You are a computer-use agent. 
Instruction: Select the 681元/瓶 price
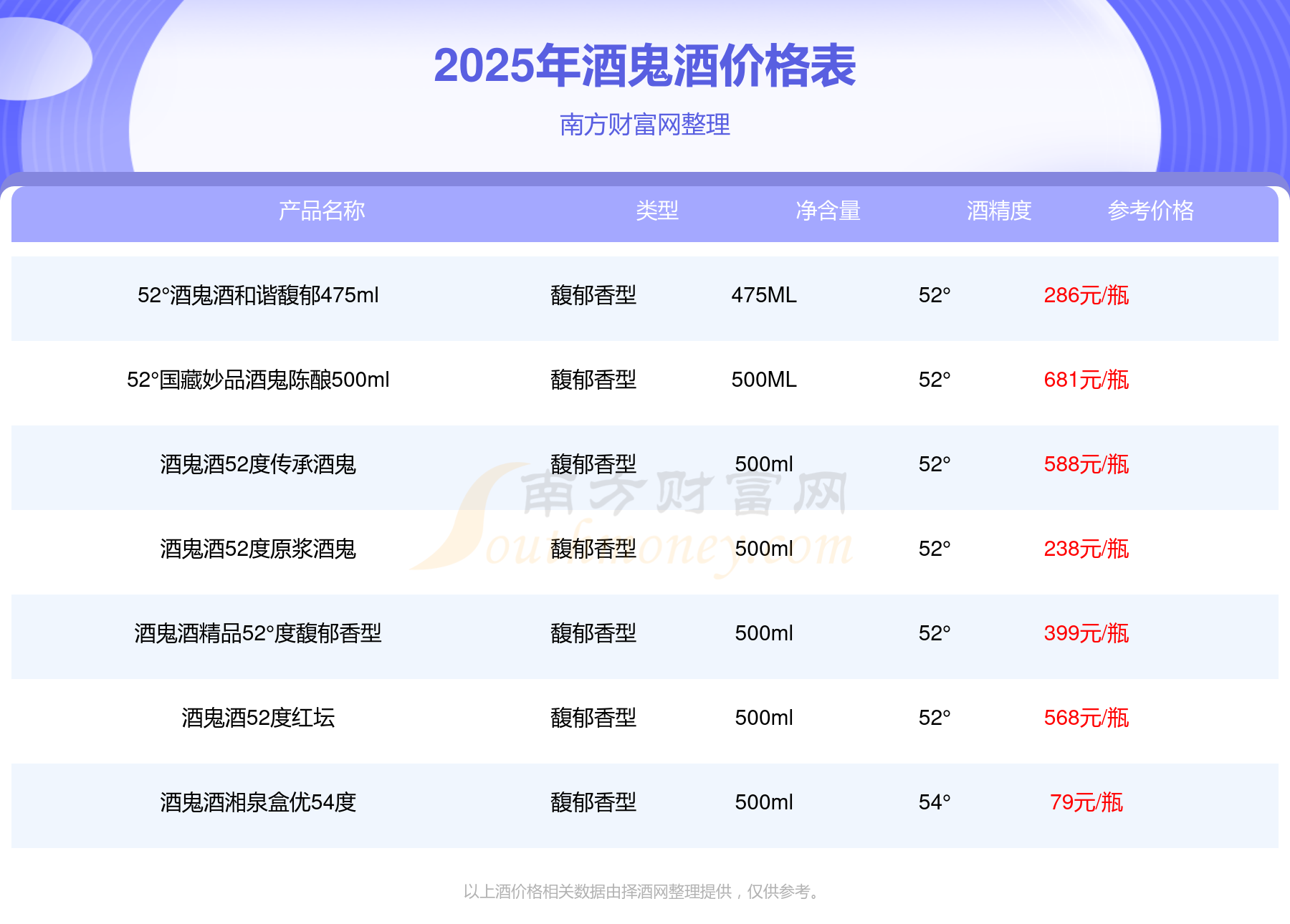point(1086,380)
